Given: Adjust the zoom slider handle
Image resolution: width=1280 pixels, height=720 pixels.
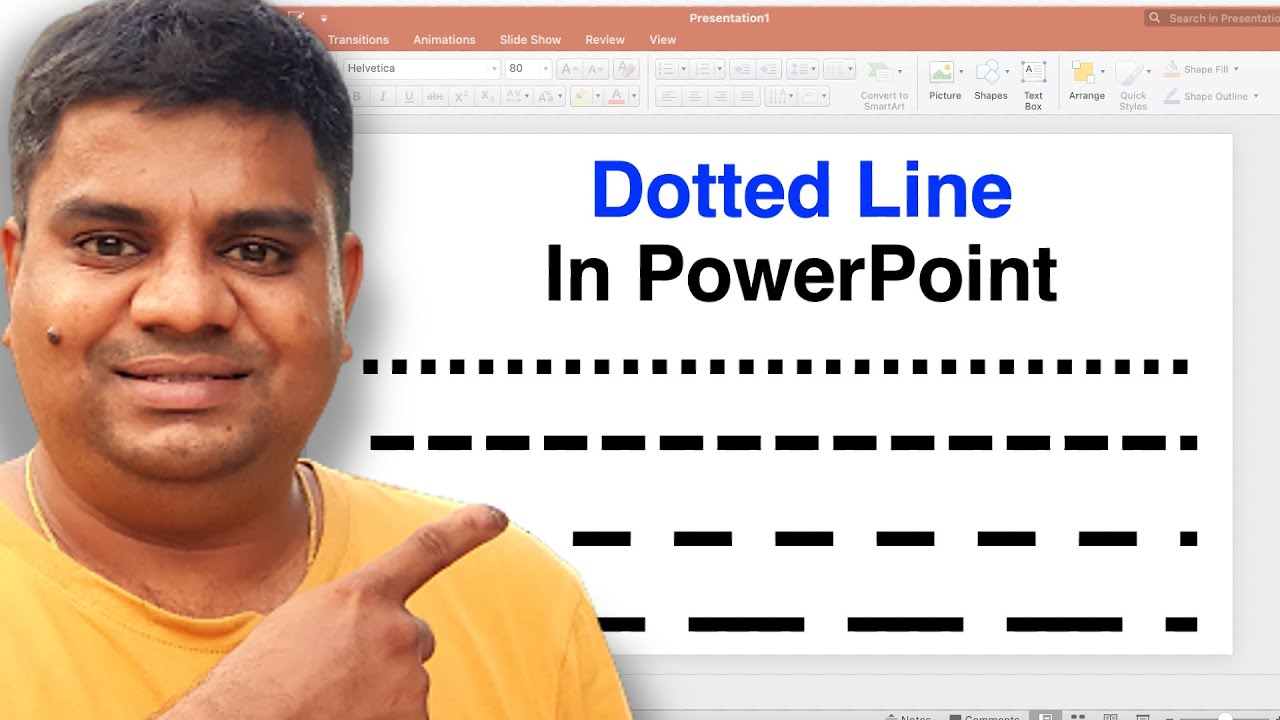Looking at the screenshot, I should (1223, 718).
